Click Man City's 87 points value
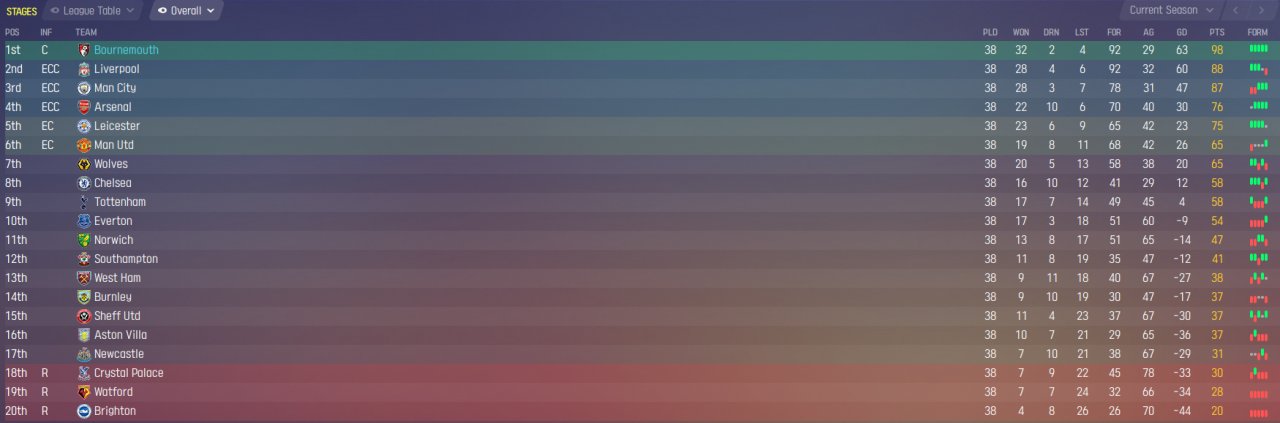Screen dimensions: 1280x423 pyautogui.click(x=1217, y=88)
